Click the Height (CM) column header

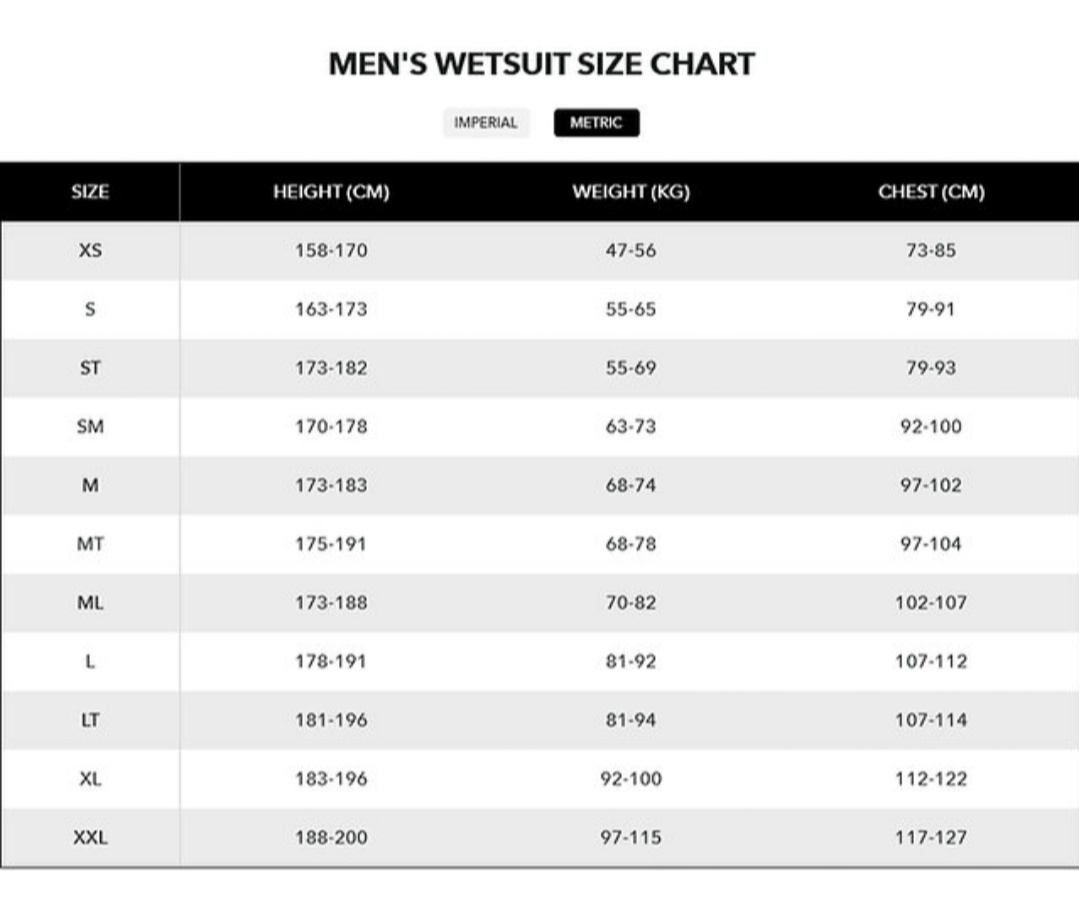pos(331,192)
